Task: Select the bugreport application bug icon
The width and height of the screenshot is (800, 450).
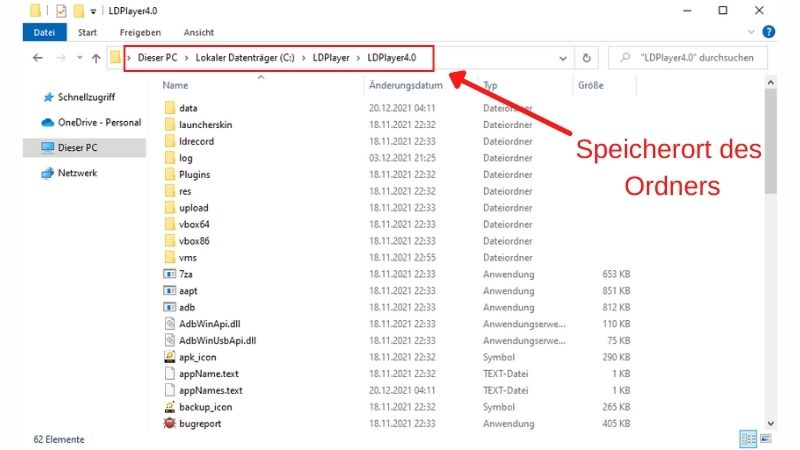Action: (170, 423)
